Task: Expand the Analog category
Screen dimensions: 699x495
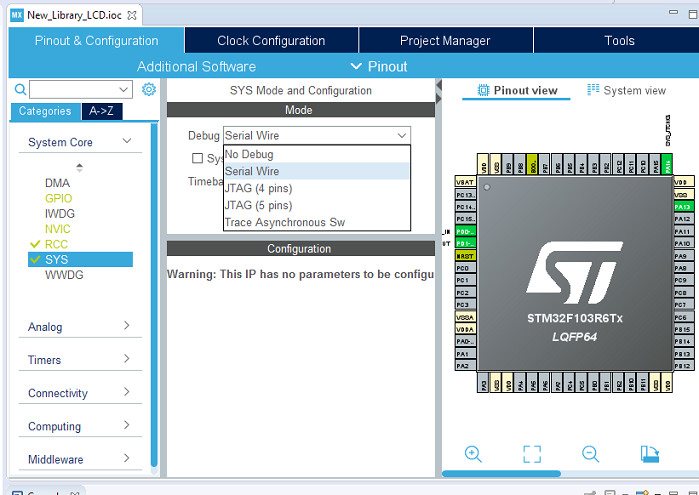Action: (127, 326)
